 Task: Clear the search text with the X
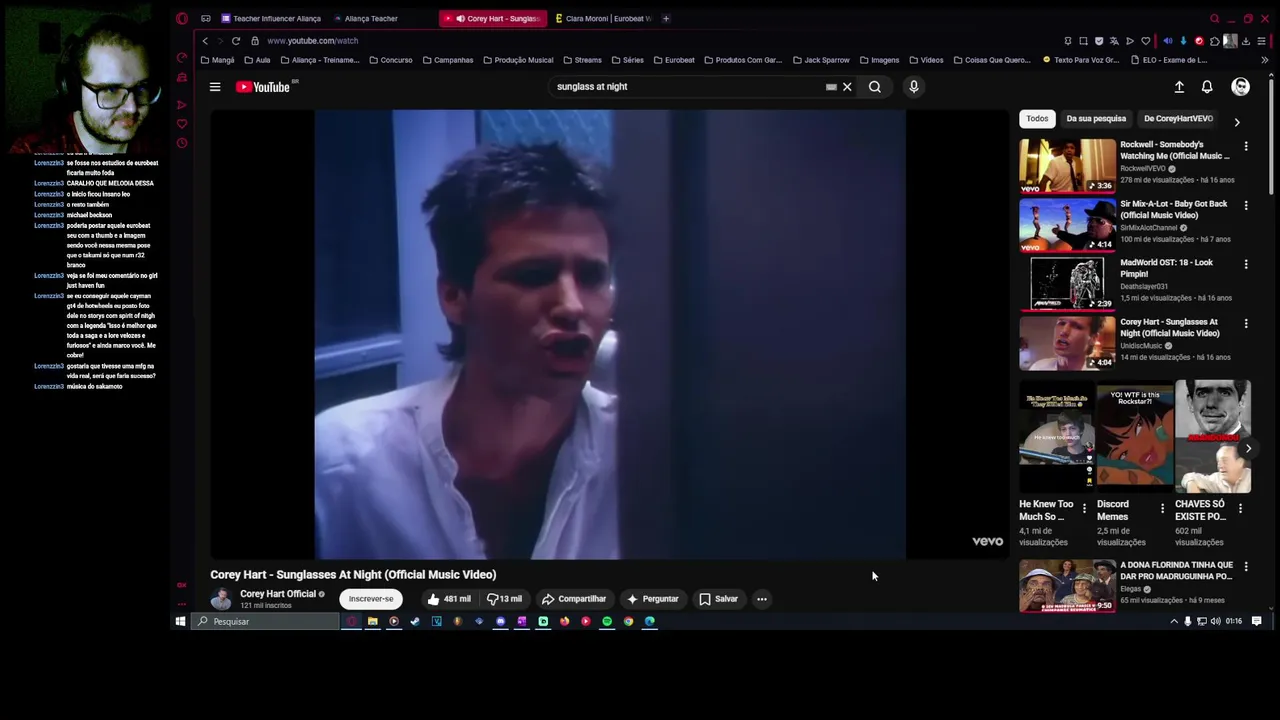pos(847,87)
